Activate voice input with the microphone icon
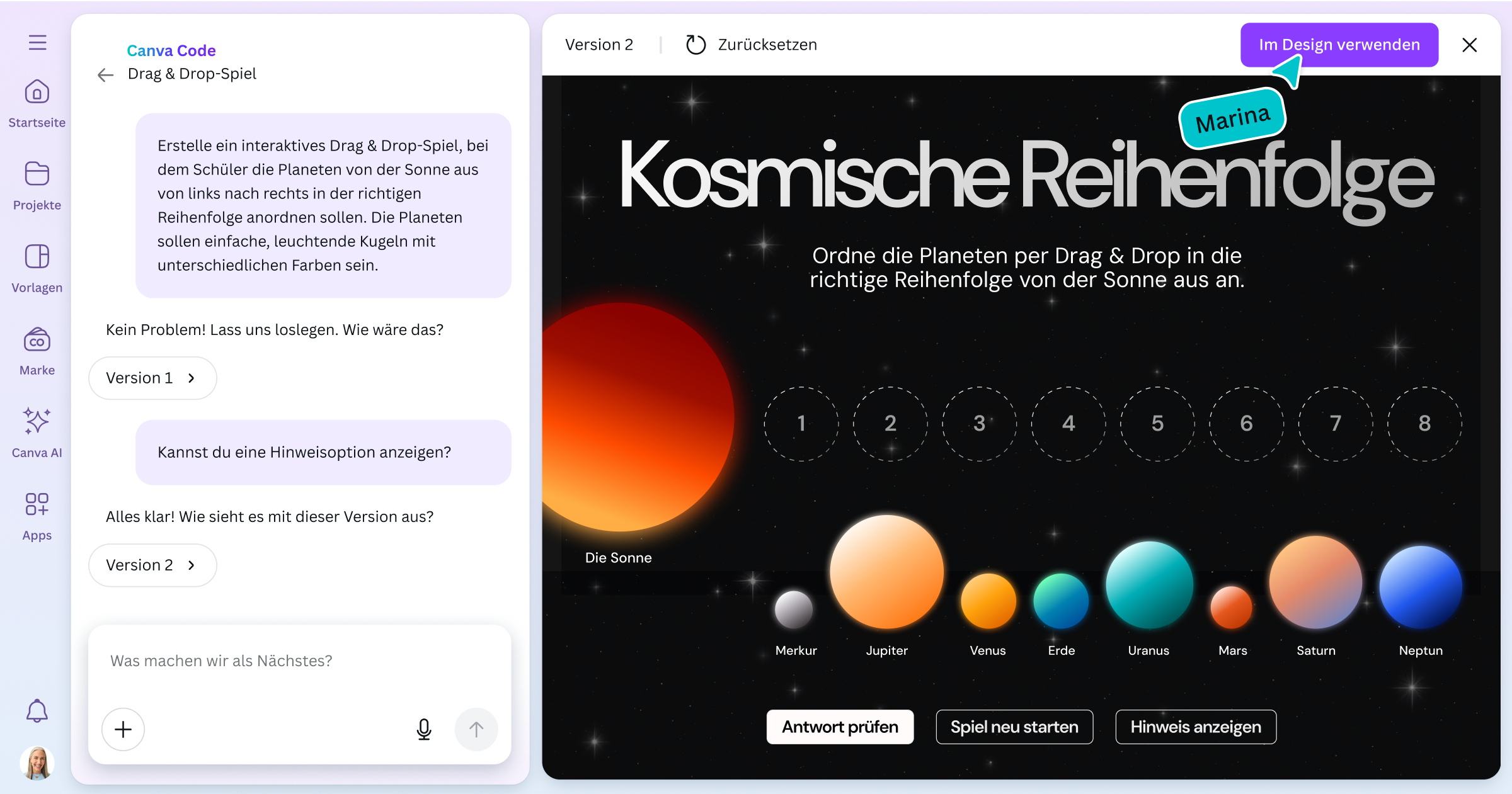Viewport: 1512px width, 794px height. (x=424, y=729)
